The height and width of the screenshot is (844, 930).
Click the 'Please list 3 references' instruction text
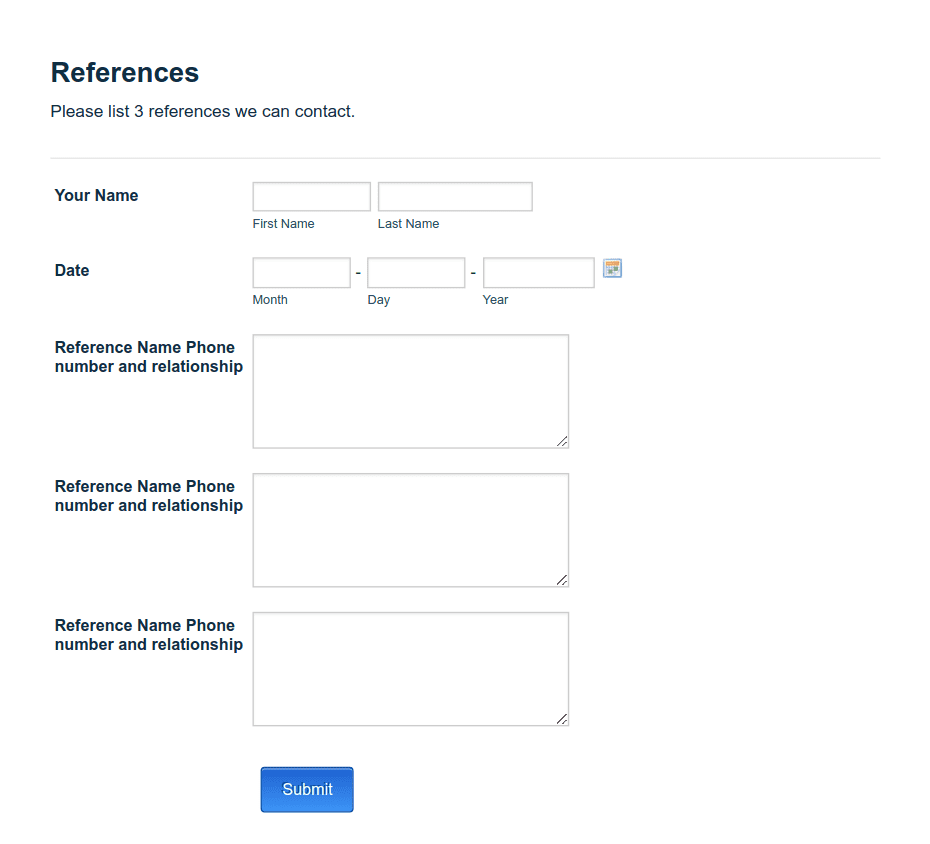click(202, 111)
